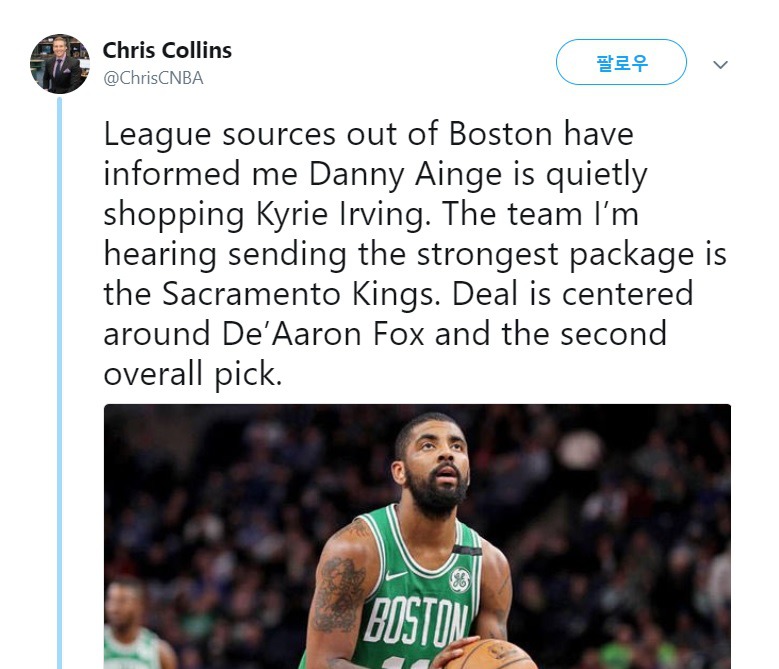The image size is (779, 669).
Task: Click "De'Aaron Fox" in the tweet text
Action: (323, 333)
